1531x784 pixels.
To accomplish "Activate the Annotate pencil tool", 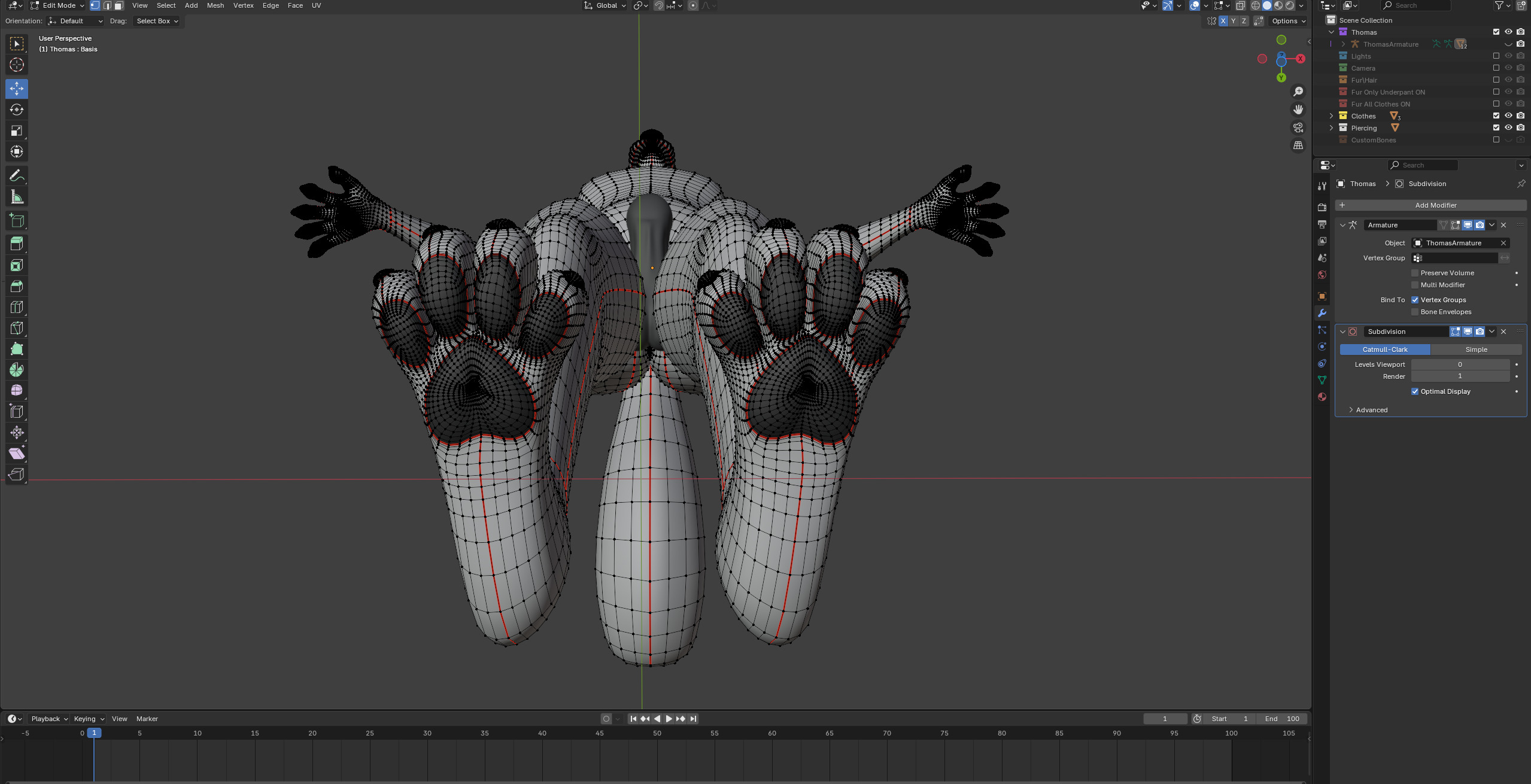I will pyautogui.click(x=17, y=176).
